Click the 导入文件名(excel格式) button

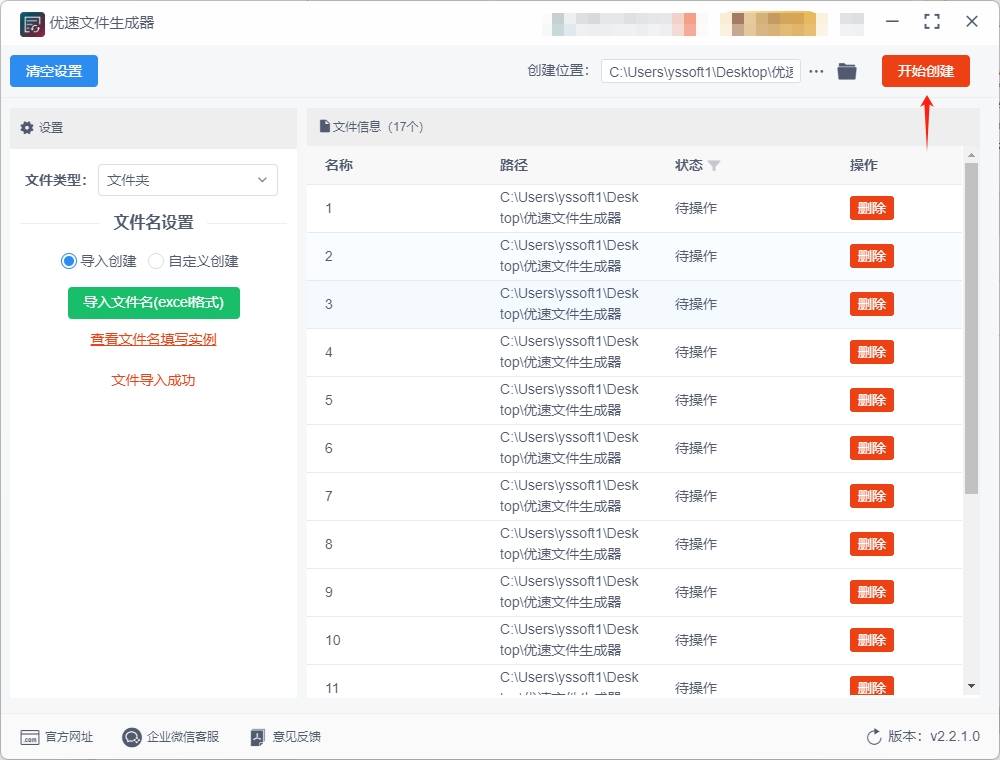click(x=153, y=302)
